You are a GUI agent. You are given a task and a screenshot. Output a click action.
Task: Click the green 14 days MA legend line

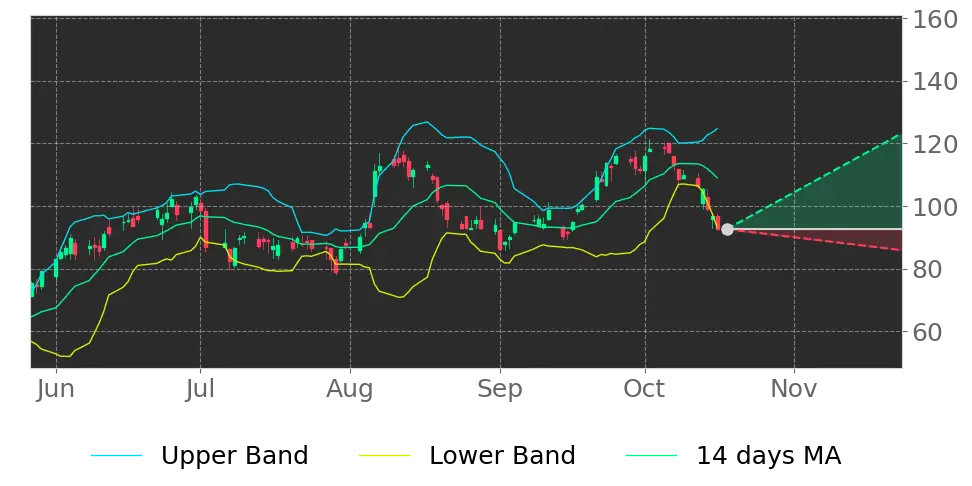[652, 456]
